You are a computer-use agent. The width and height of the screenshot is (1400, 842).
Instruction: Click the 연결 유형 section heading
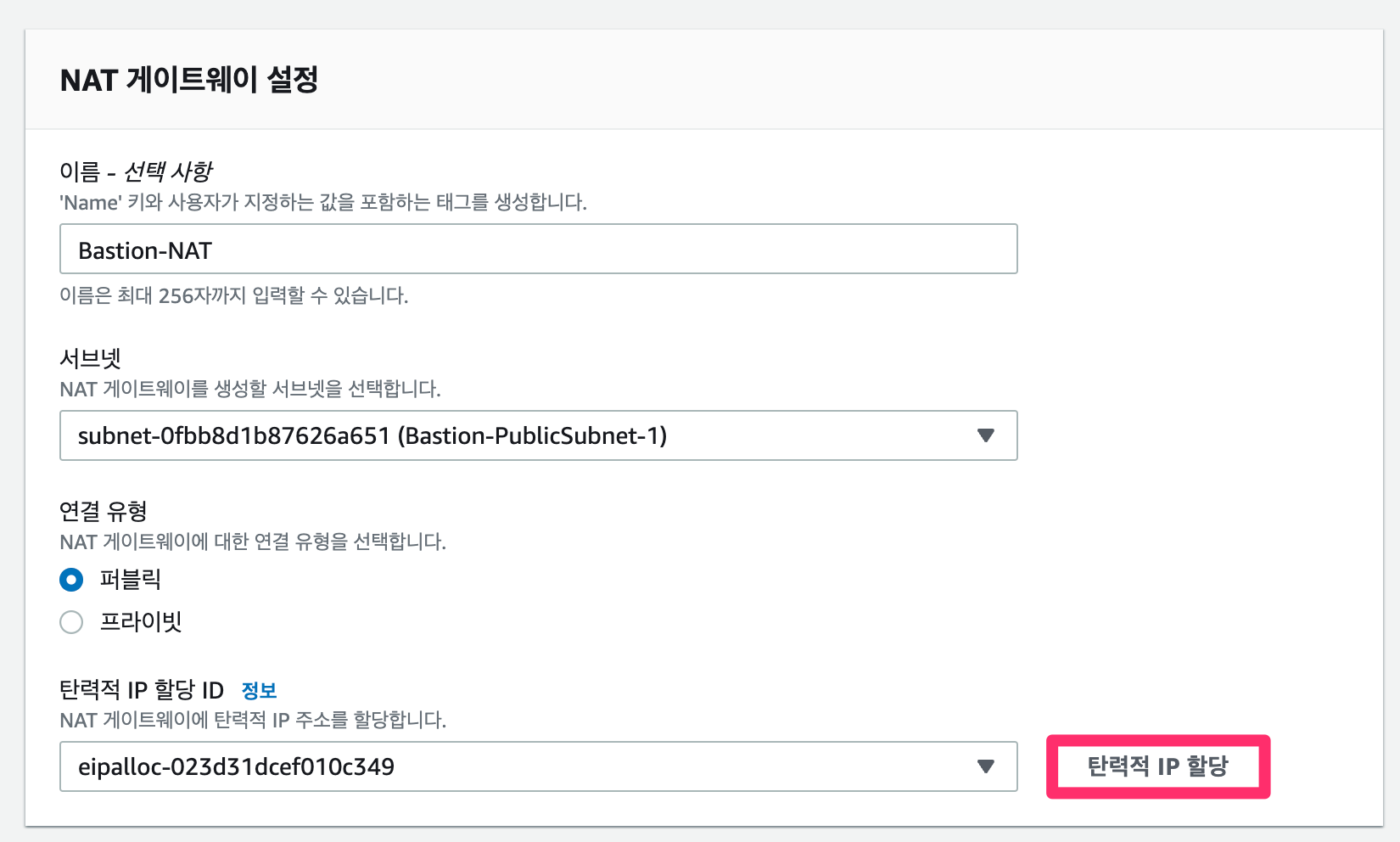coord(104,511)
